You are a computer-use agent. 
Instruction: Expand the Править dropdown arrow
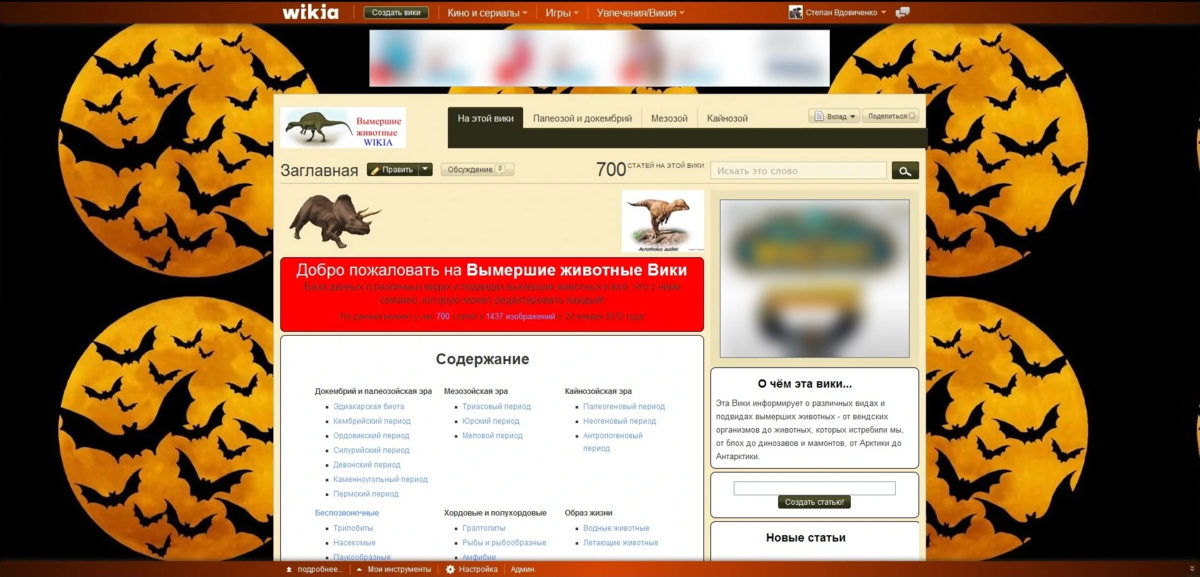(425, 170)
